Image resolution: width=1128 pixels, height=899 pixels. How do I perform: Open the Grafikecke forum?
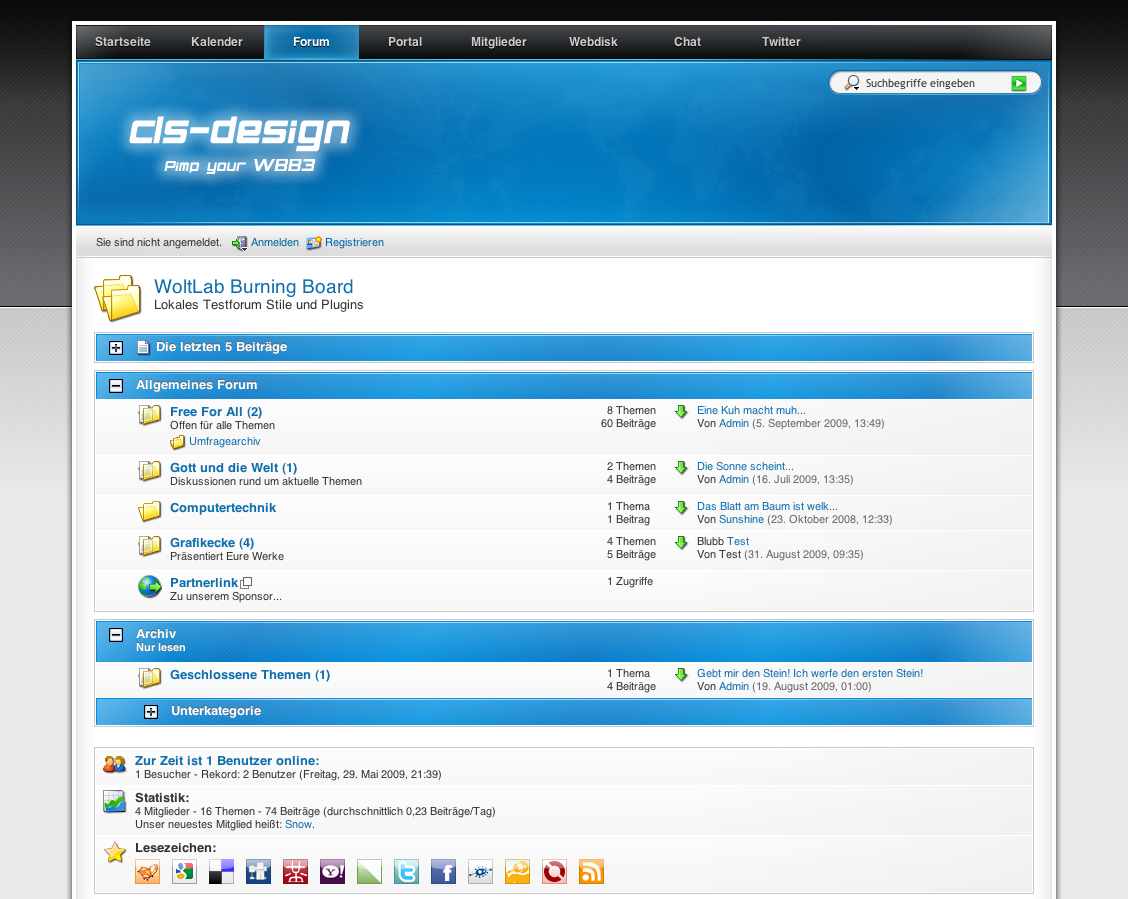click(x=211, y=543)
